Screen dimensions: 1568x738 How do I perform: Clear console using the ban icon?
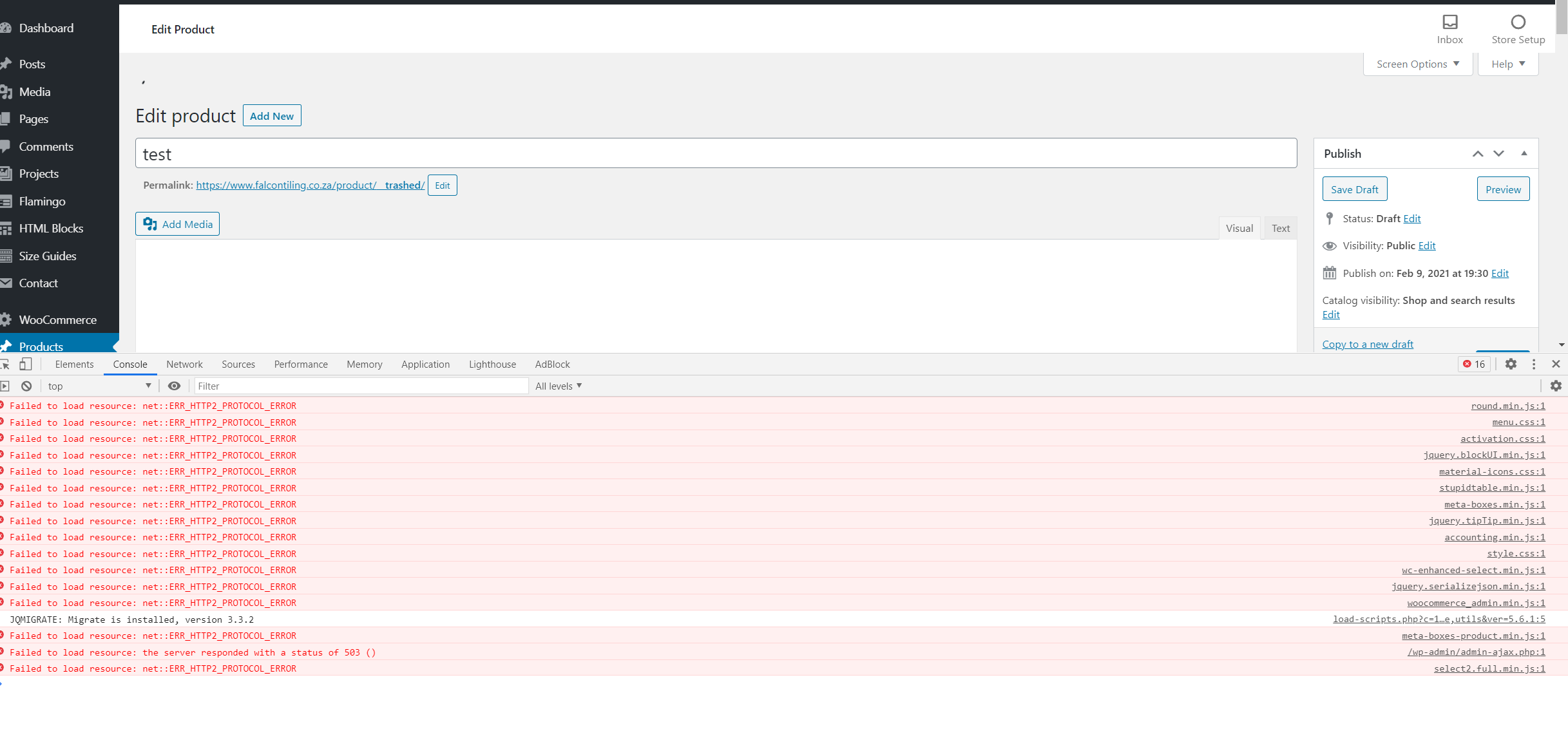click(26, 386)
